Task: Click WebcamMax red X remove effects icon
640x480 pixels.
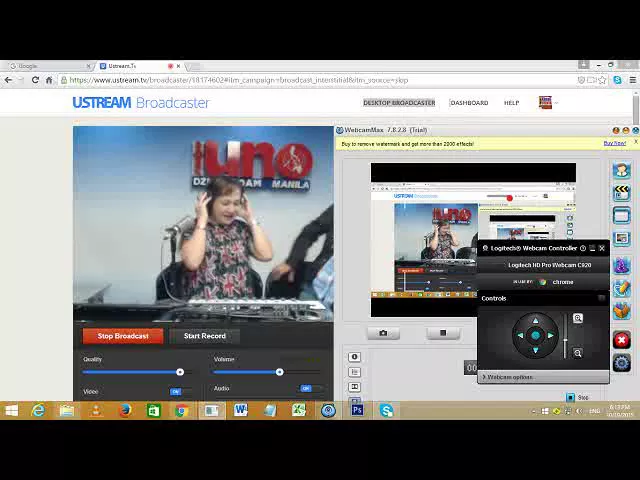Action: 622,340
